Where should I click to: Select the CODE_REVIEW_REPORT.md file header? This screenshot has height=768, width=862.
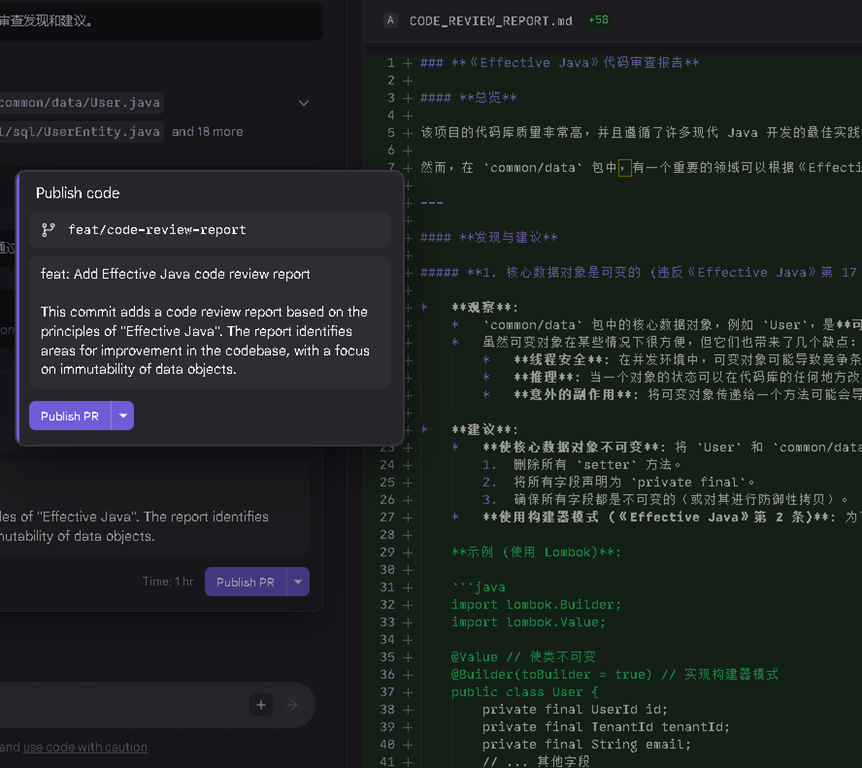point(490,21)
